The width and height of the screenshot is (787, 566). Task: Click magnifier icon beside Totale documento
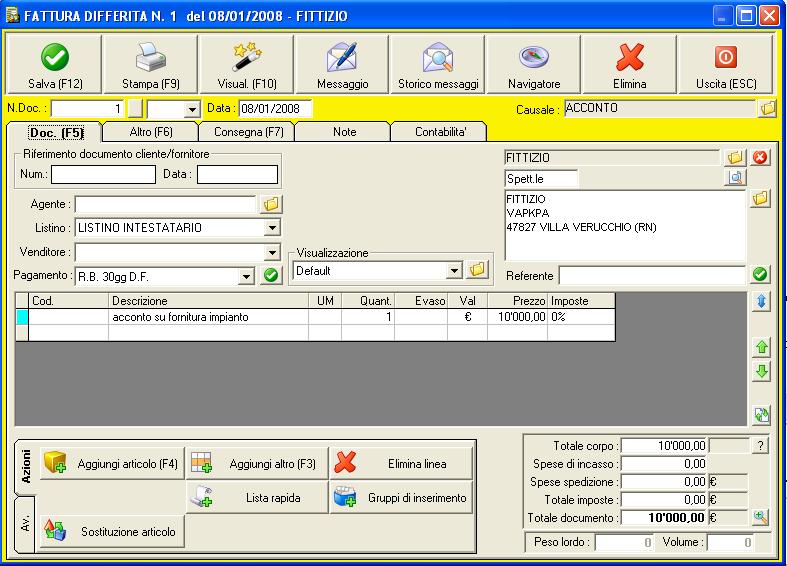point(760,517)
